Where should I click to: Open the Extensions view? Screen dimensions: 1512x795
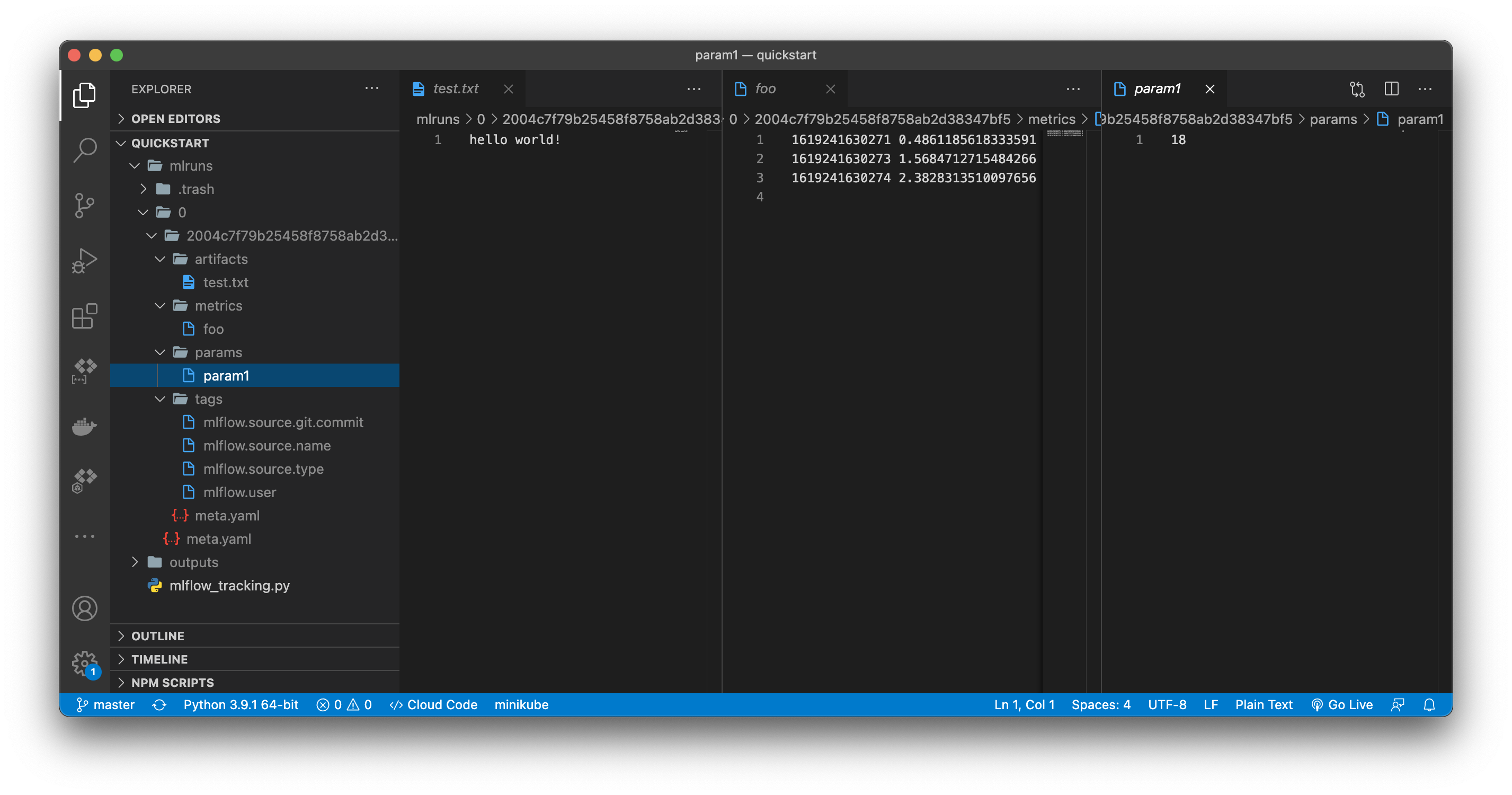click(85, 316)
